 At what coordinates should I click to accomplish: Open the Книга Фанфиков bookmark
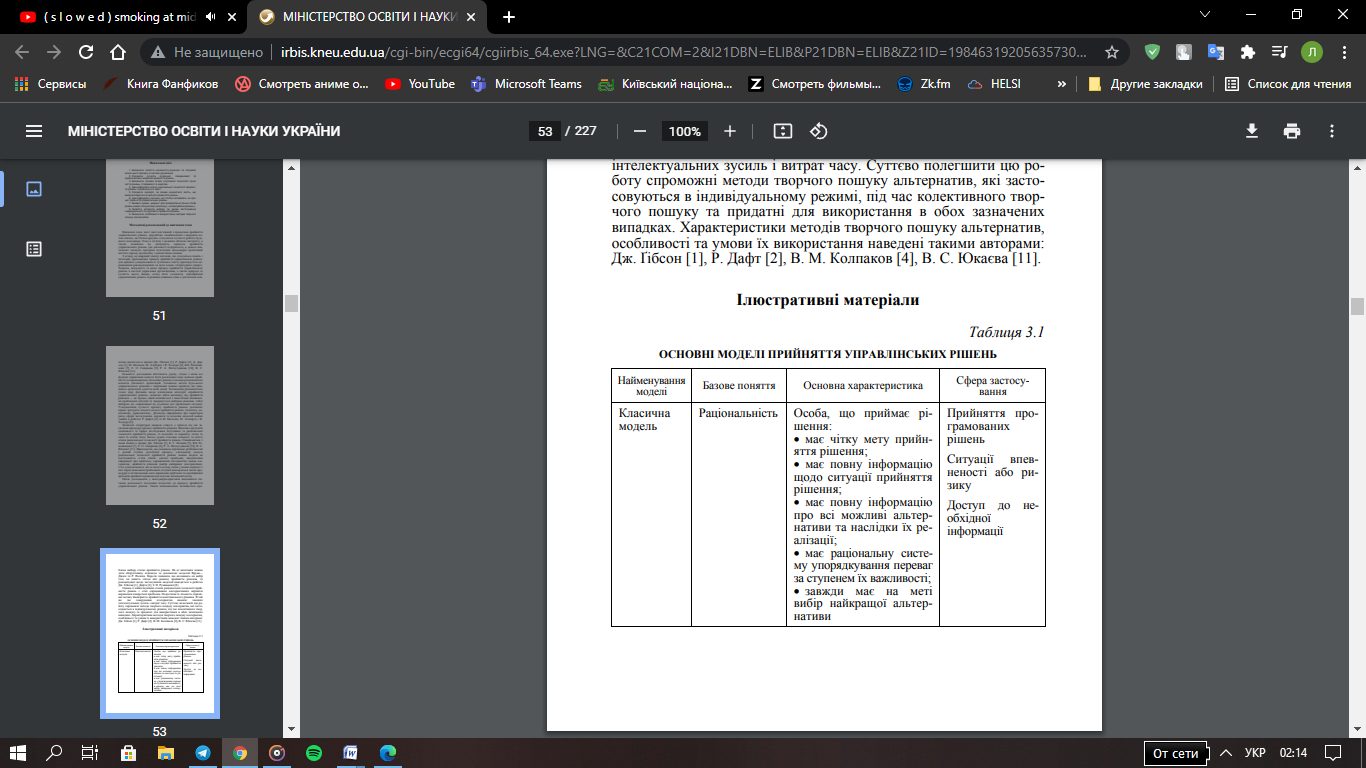tap(160, 84)
